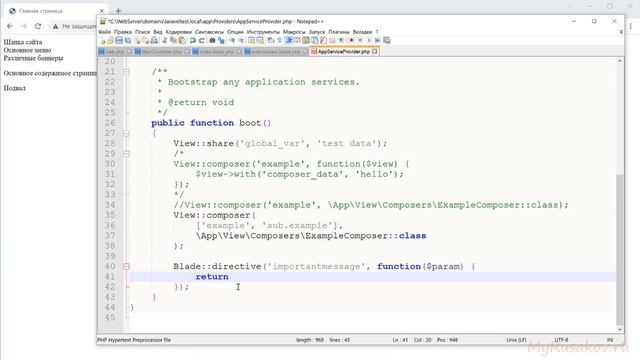Image resolution: width=640 pixels, height=360 pixels.
Task: Click the Save All toolbar icon
Action: click(128, 40)
